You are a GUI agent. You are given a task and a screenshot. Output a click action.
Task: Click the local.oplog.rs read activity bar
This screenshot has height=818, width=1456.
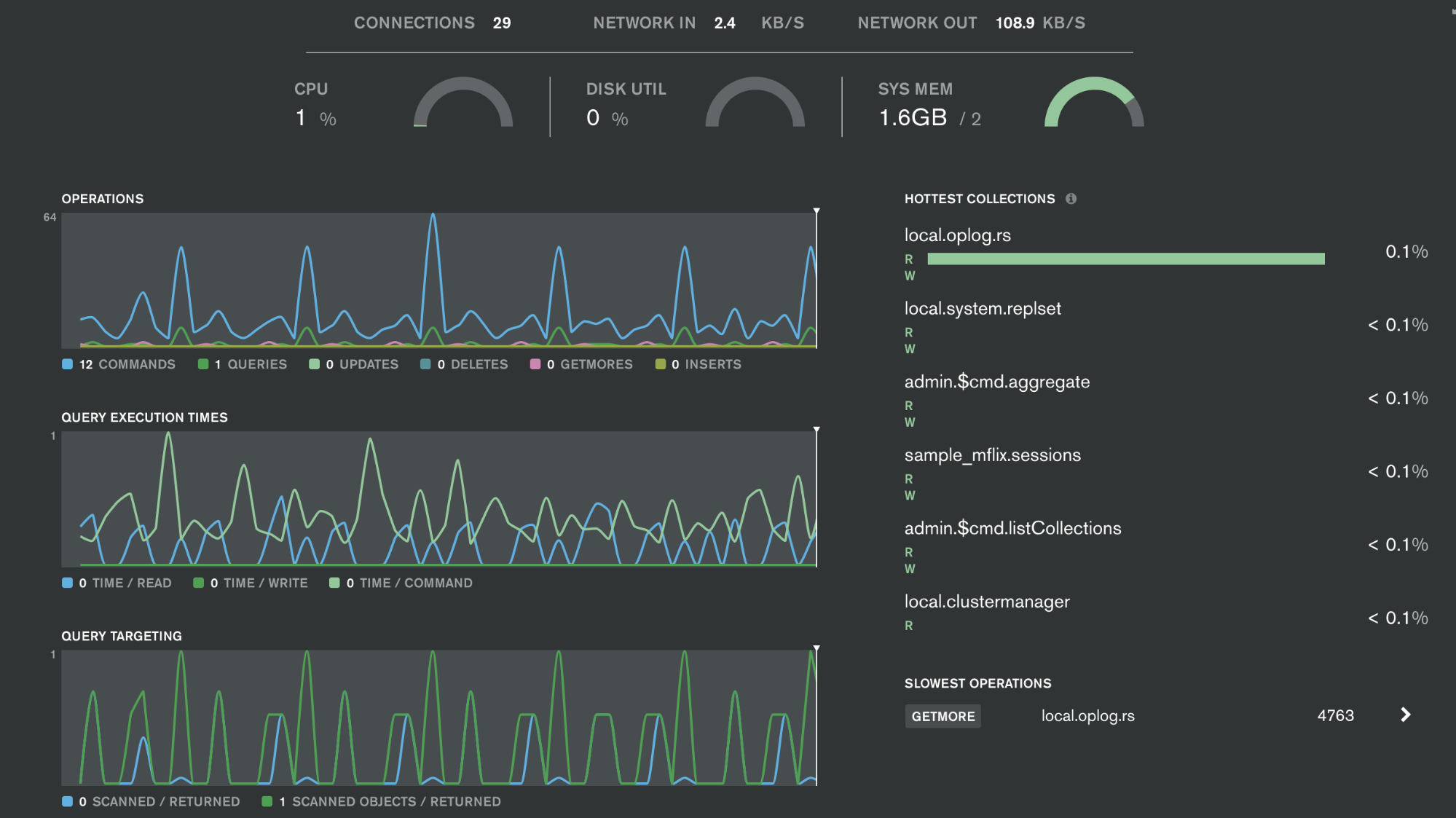pos(1126,259)
